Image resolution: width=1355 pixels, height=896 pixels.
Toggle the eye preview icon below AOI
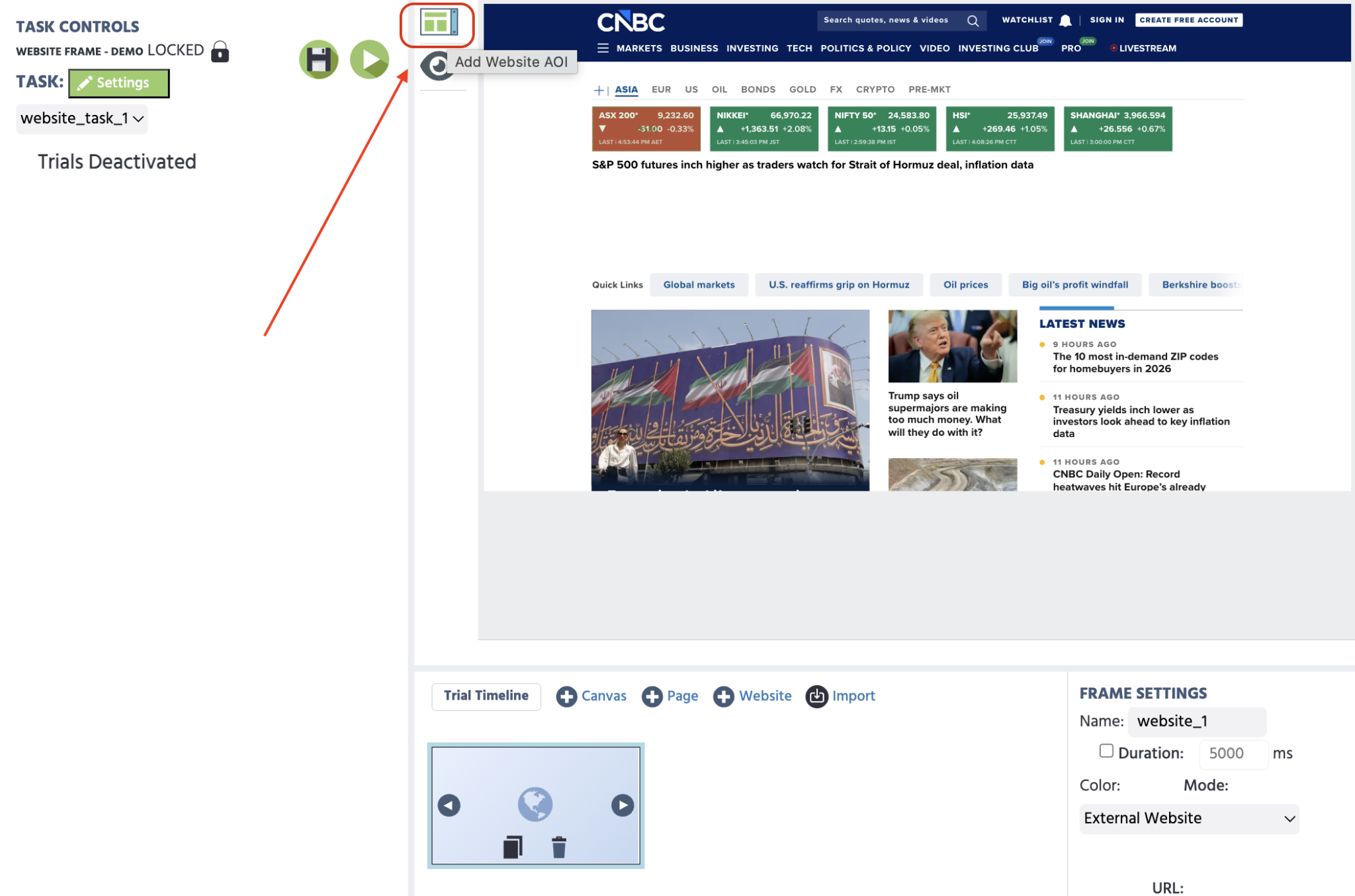(437, 65)
